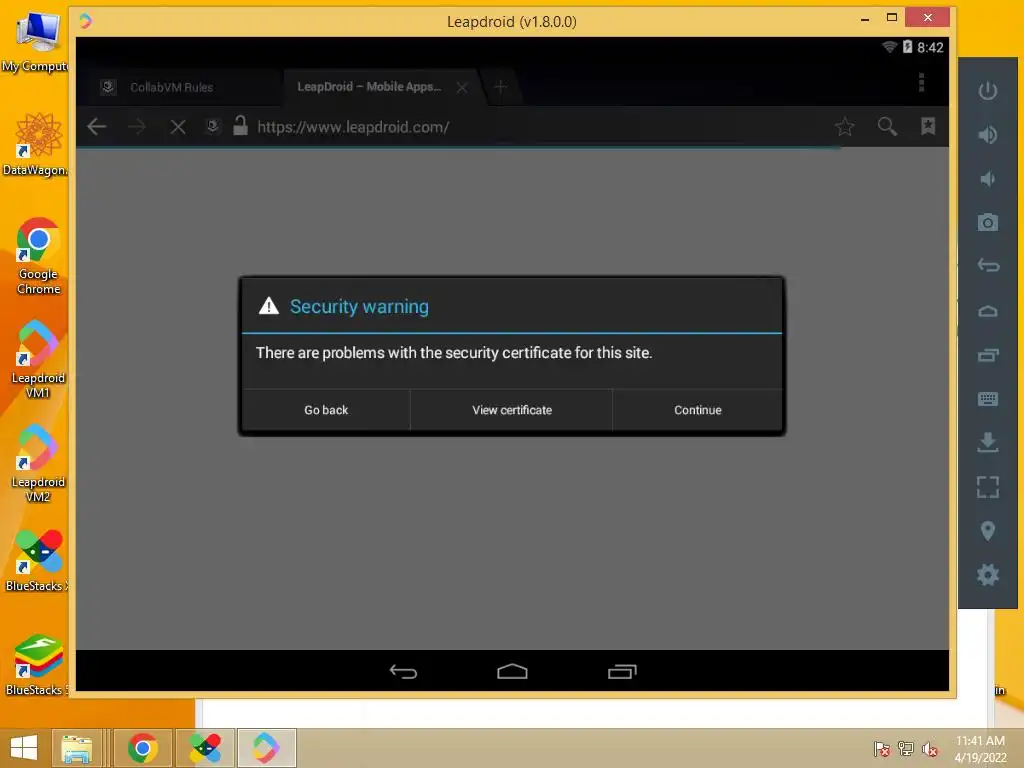
Task: Open the location pin icon in sidebar
Action: tap(987, 530)
